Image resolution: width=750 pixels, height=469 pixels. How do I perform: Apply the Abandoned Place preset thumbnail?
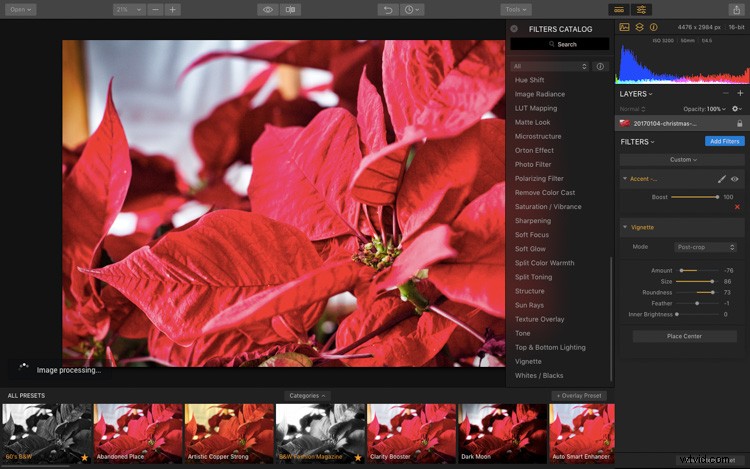tap(138, 433)
